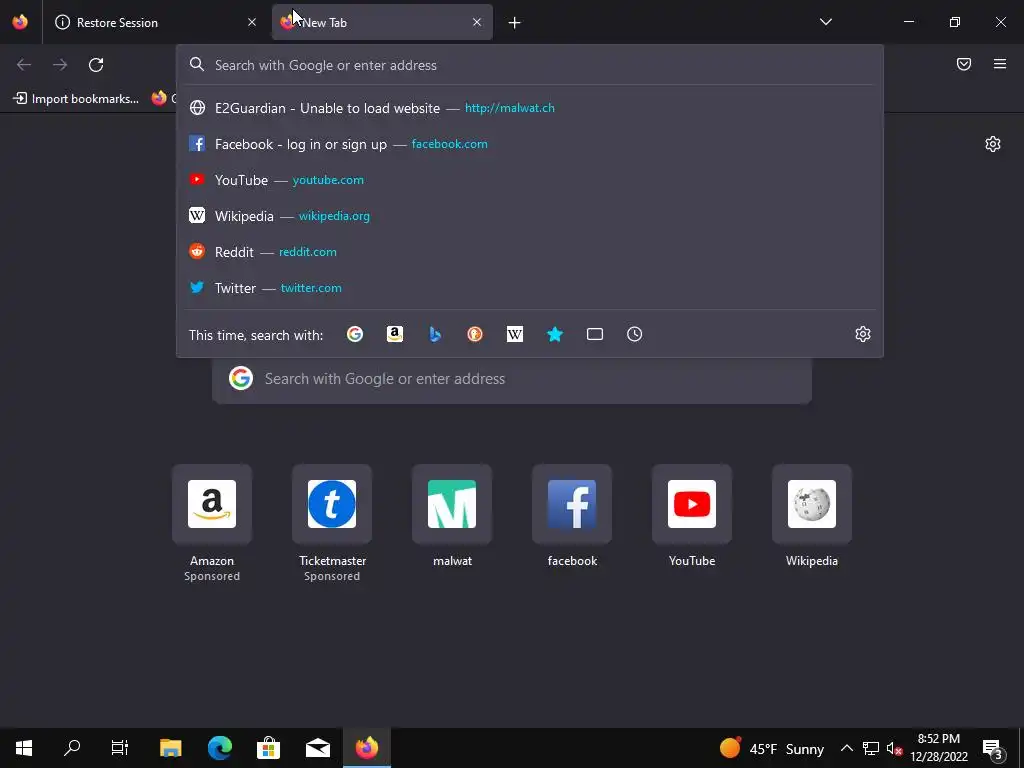Select the New Tab tab

(x=382, y=22)
